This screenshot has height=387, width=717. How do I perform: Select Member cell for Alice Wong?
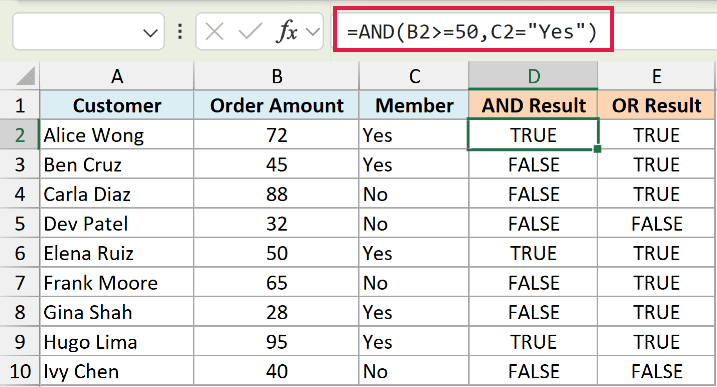tap(414, 135)
